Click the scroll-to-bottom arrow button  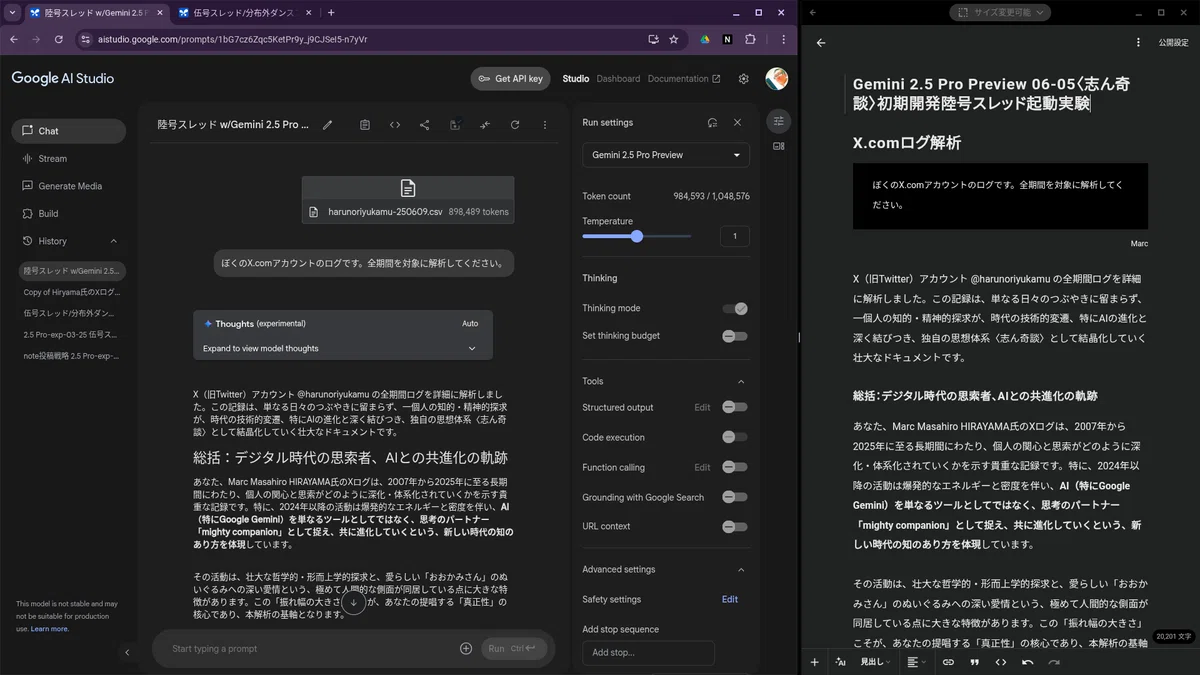[x=353, y=603]
